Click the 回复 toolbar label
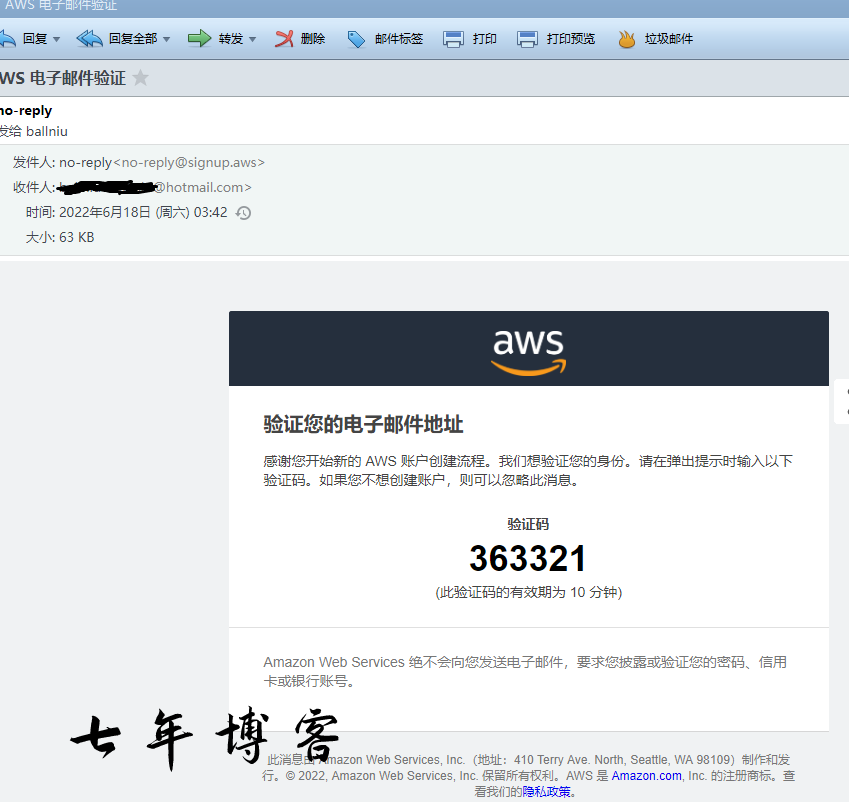 35,38
